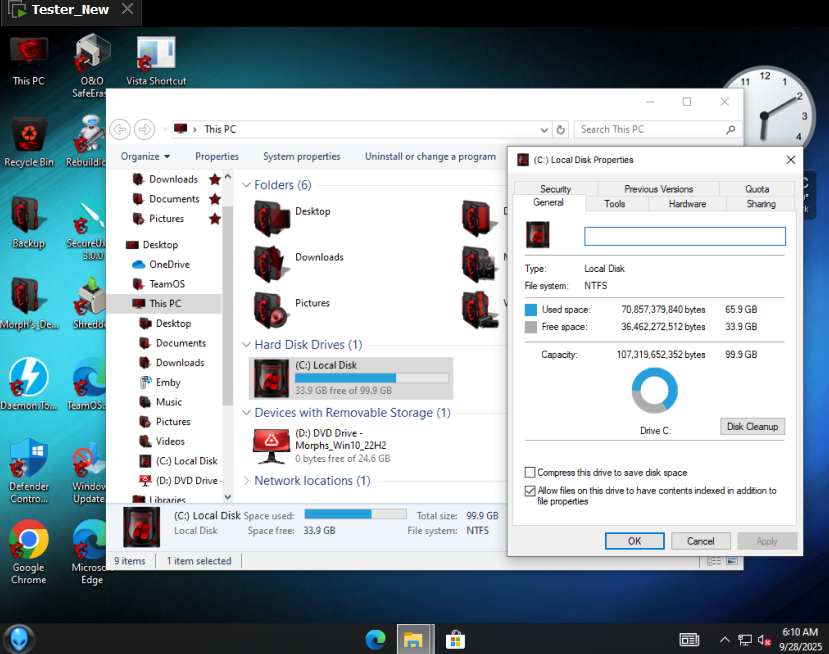This screenshot has height=654, width=829.
Task: Launch Microsoft Edge from the taskbar
Action: click(376, 639)
